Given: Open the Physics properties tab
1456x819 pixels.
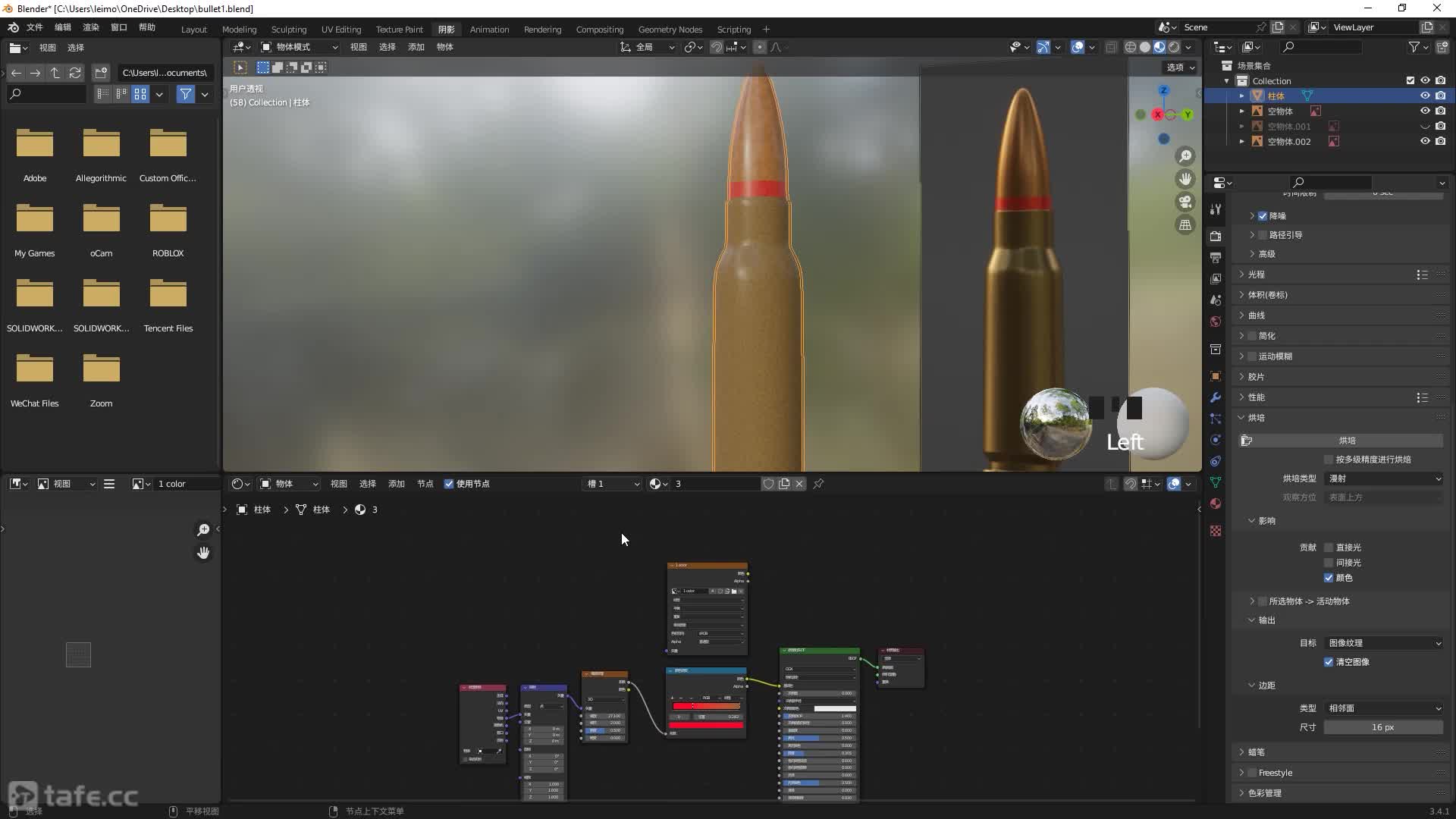Looking at the screenshot, I should [1216, 440].
